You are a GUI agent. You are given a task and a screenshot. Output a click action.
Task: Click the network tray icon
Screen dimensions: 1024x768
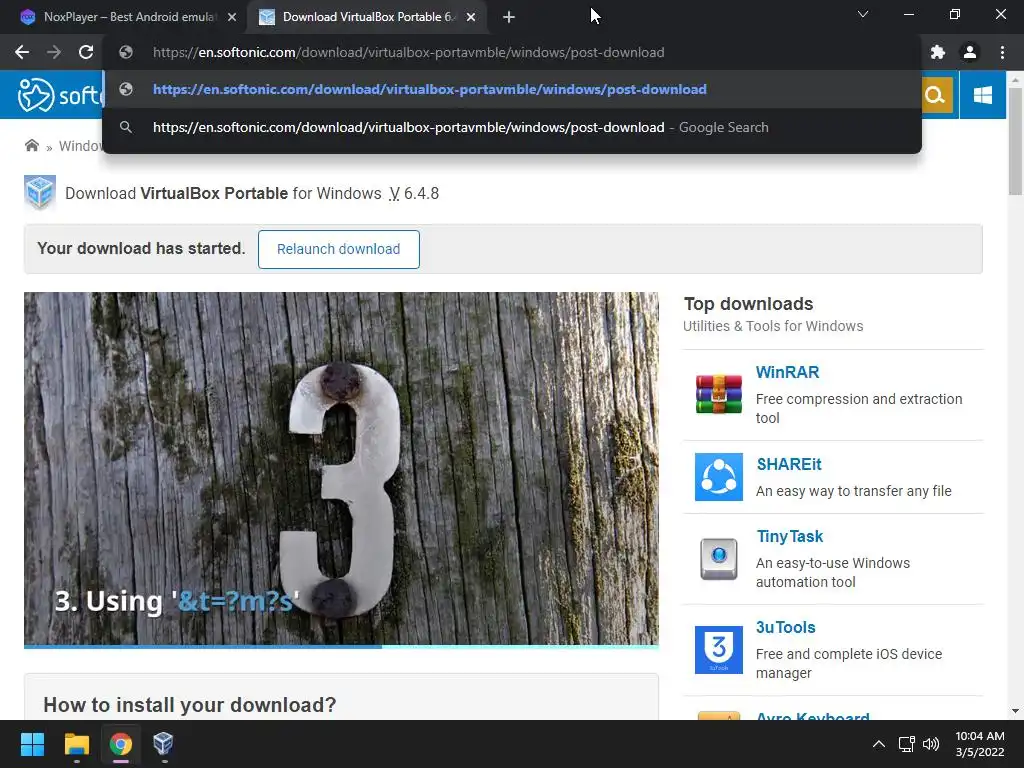(906, 744)
